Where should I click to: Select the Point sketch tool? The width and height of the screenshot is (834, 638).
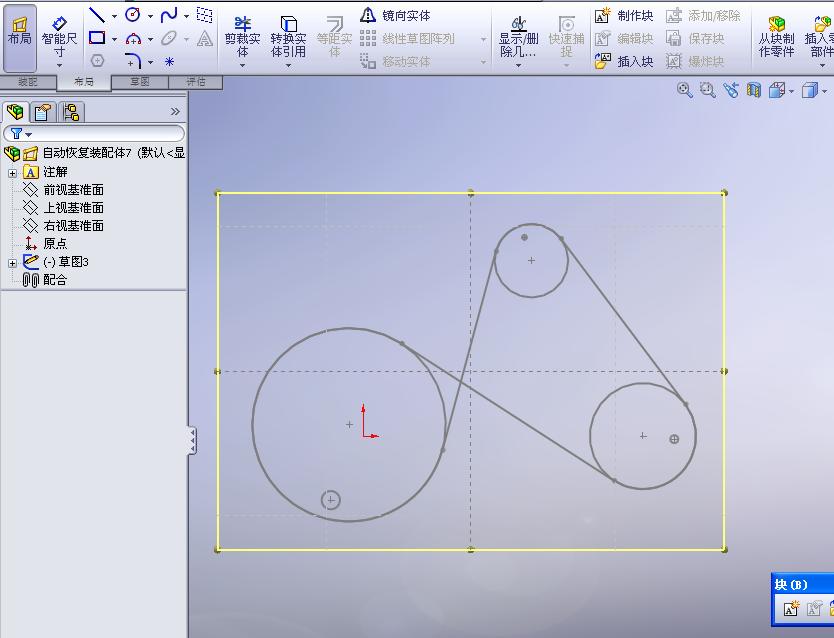(x=169, y=61)
